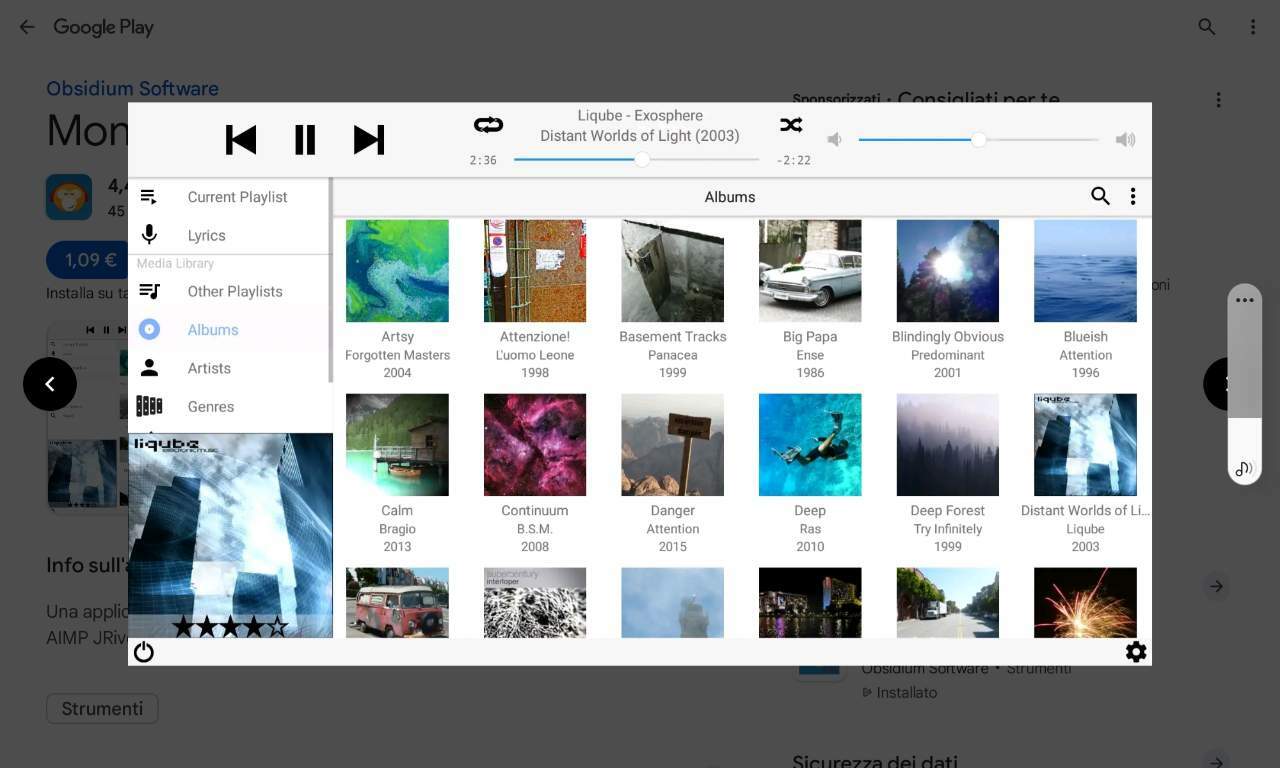Screen dimensions: 1280x768
Task: Open the Calm album cover
Action: point(397,445)
